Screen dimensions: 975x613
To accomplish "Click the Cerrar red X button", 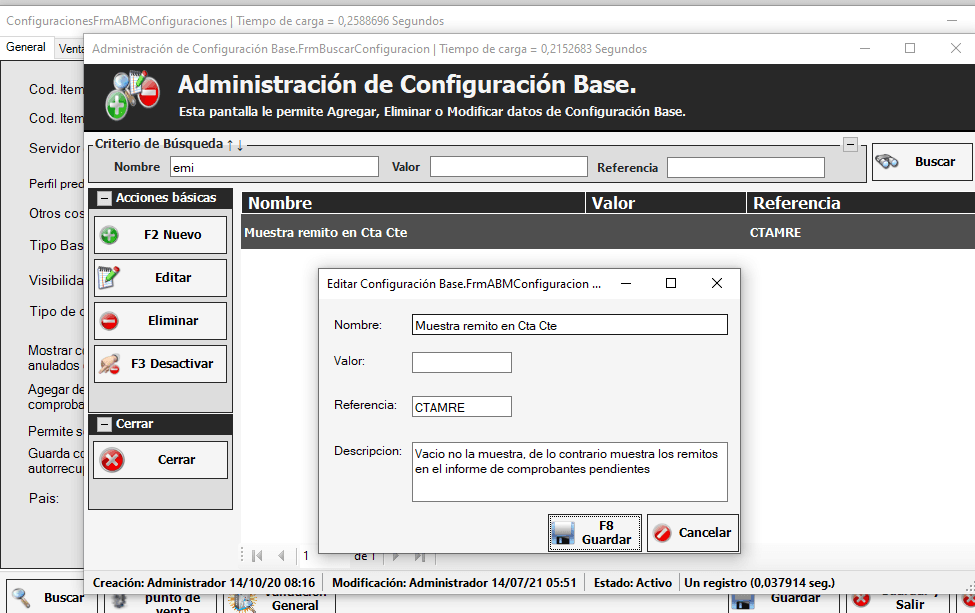I will tap(160, 460).
